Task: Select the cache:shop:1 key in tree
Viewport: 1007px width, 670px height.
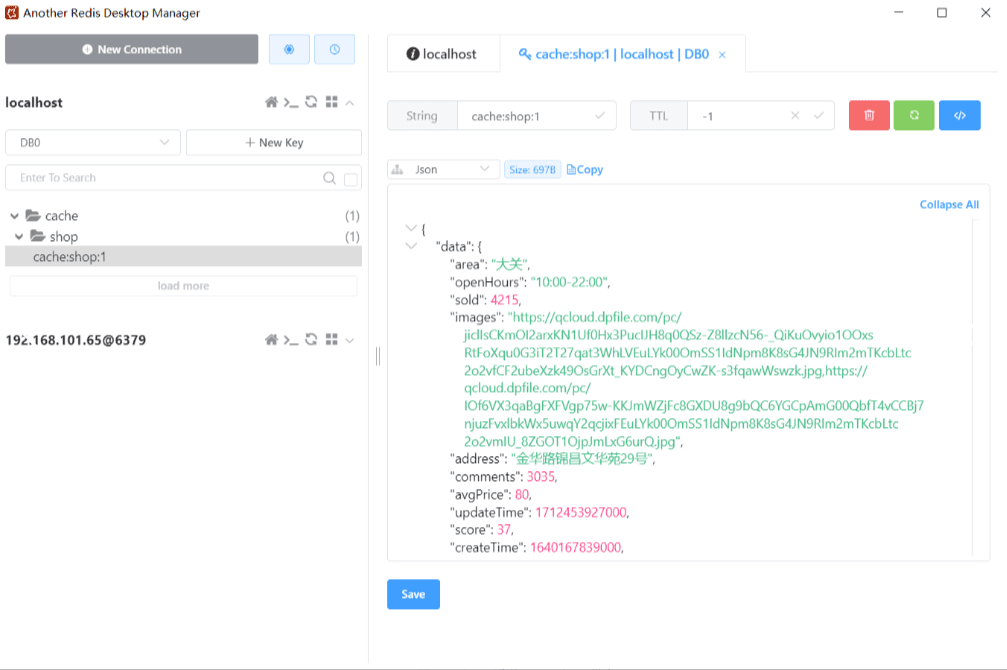Action: coord(70,257)
